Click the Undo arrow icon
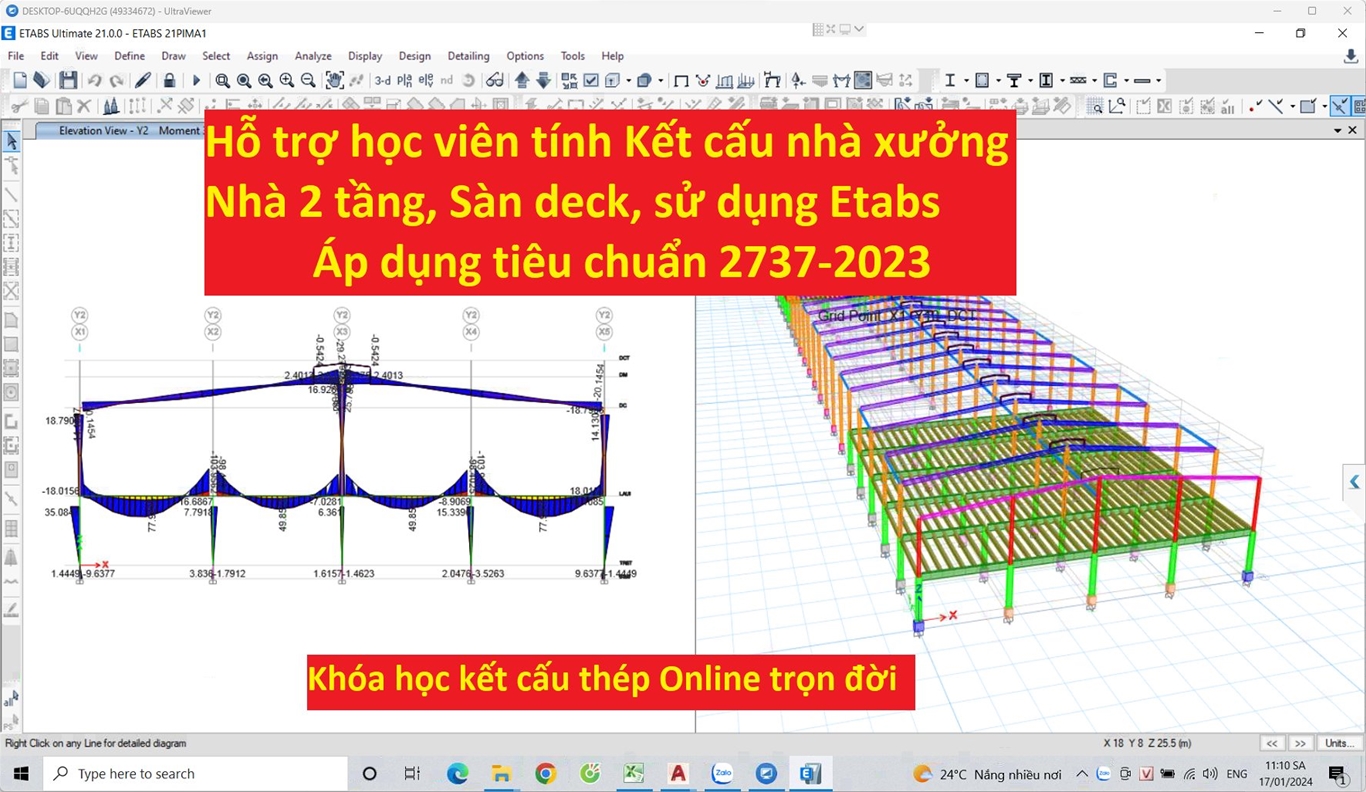The width and height of the screenshot is (1366, 792). point(94,80)
